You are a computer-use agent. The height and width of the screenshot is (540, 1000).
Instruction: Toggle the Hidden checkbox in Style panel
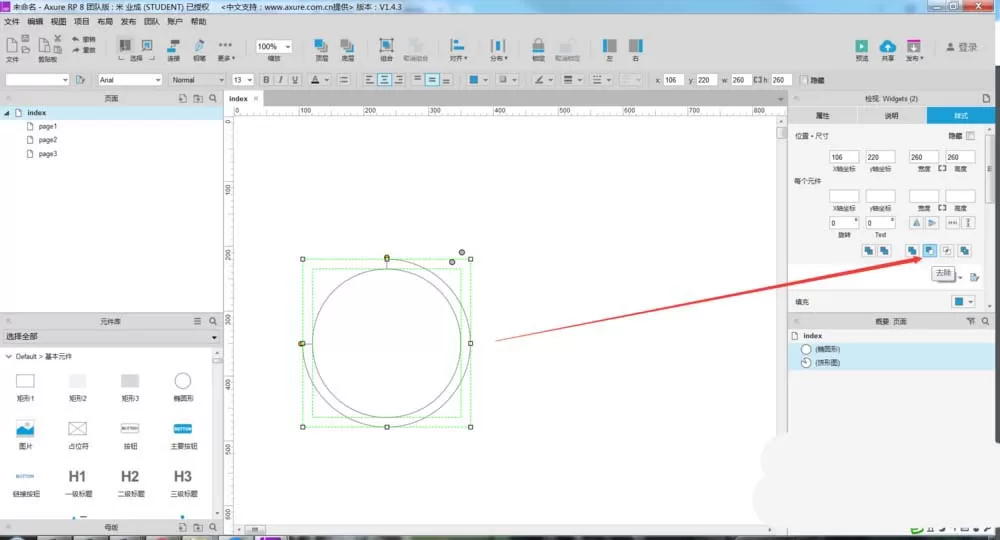tap(970, 136)
